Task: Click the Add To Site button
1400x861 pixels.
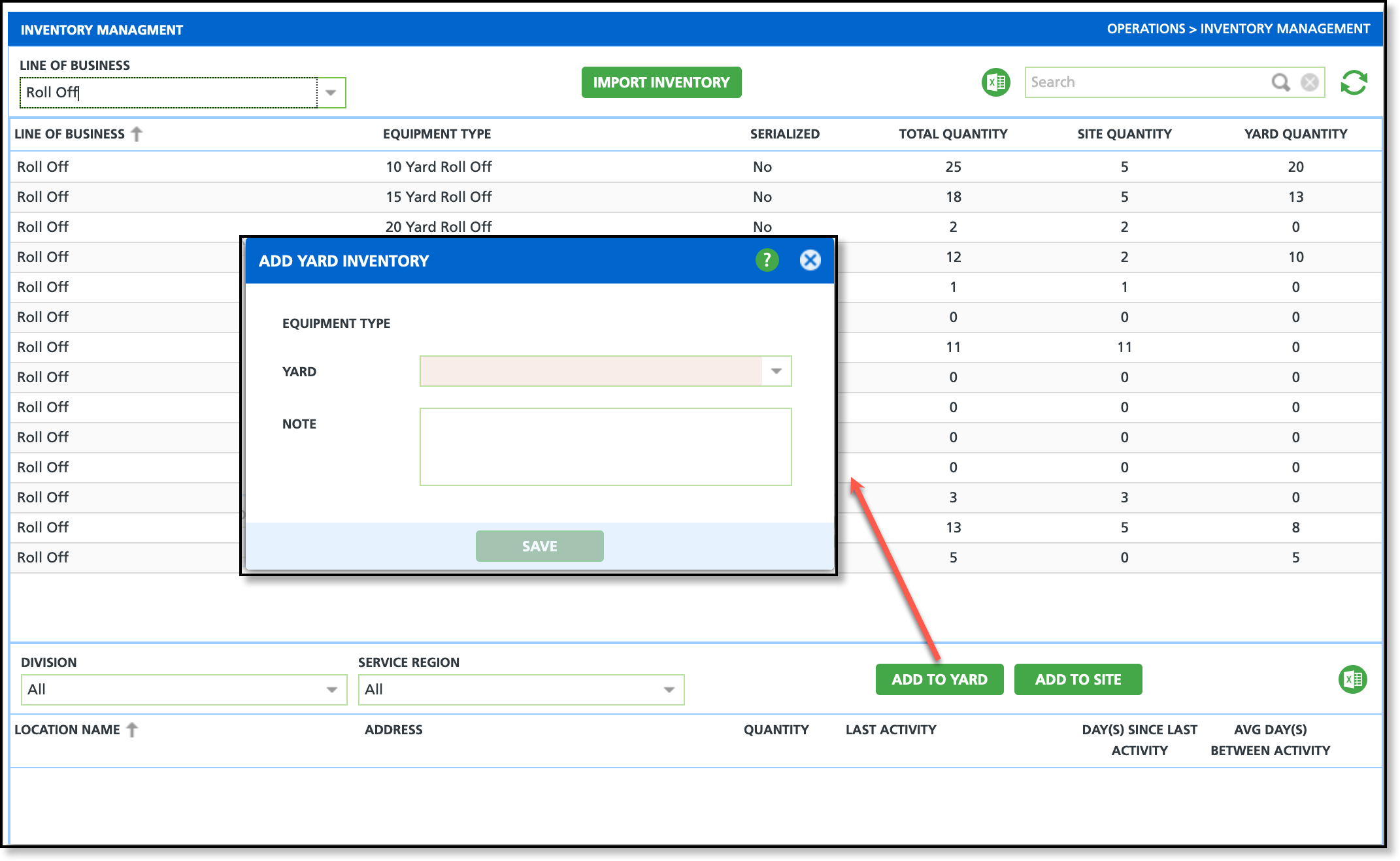Action: tap(1078, 679)
